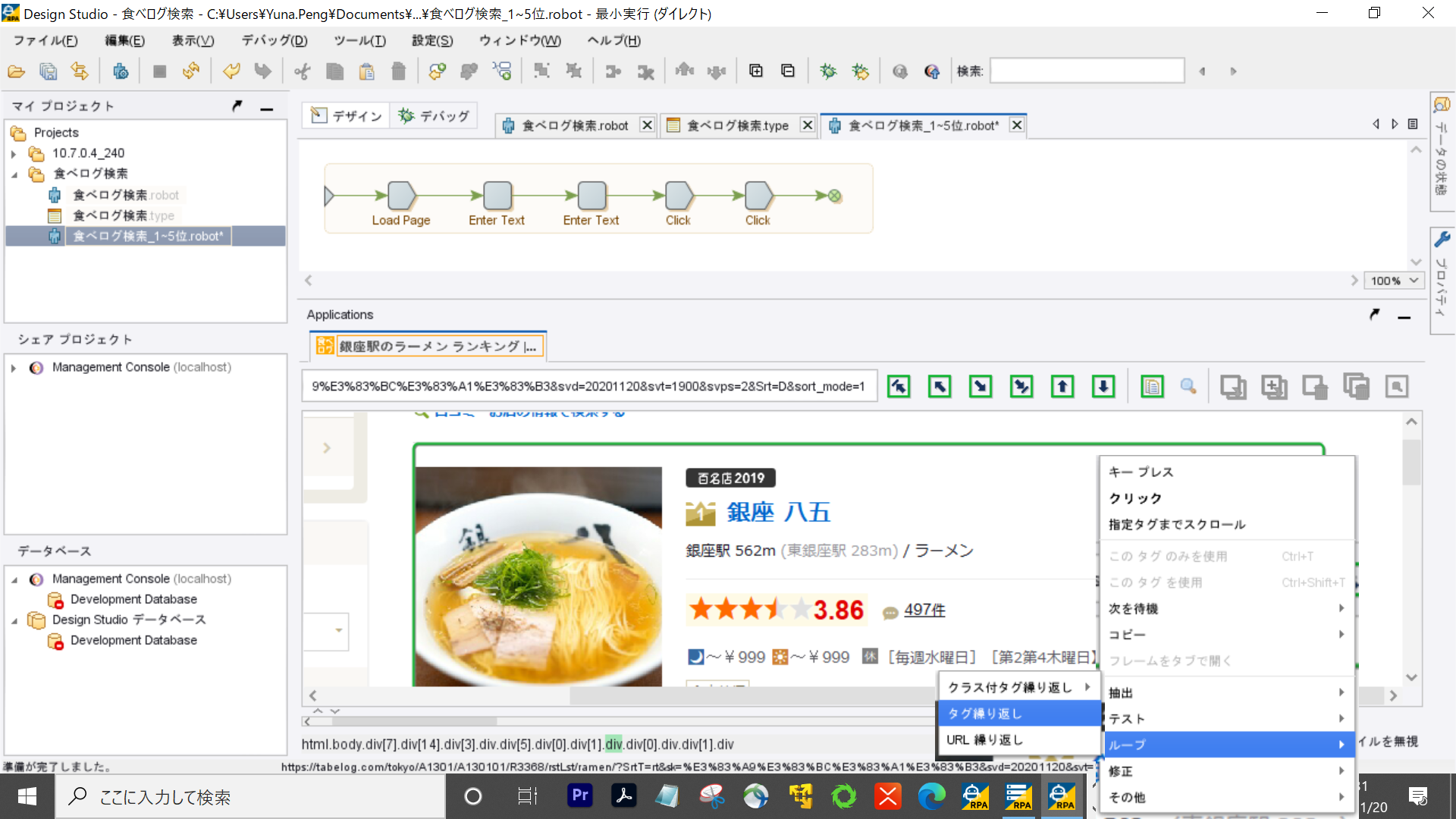Open Adobe Premiere Pro from taskbar
The height and width of the screenshot is (819, 1456).
point(580,796)
